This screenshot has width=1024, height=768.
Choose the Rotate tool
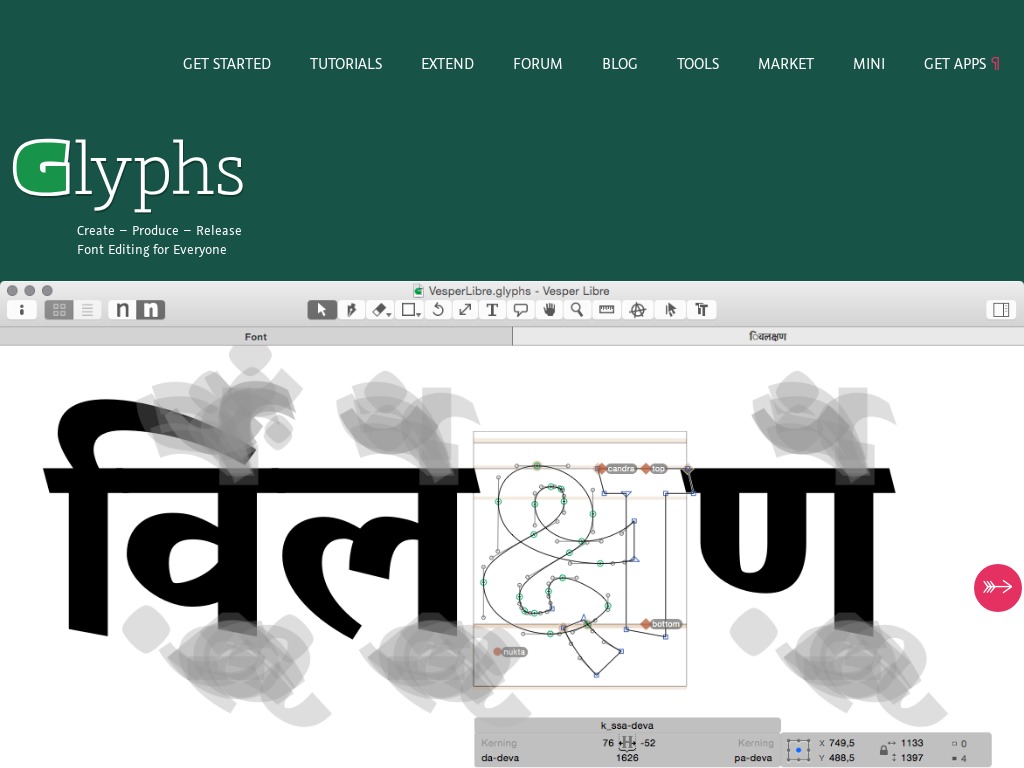(x=438, y=310)
